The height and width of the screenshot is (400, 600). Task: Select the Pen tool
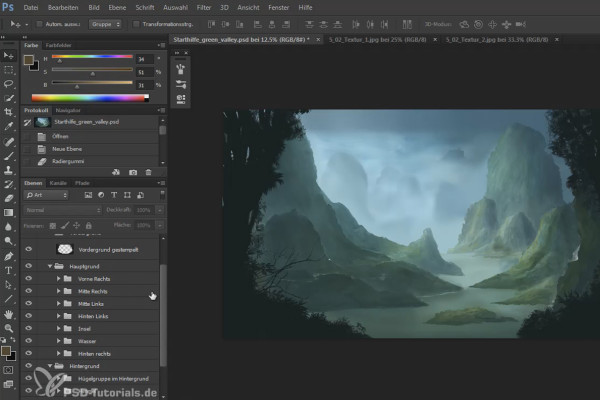[8, 256]
